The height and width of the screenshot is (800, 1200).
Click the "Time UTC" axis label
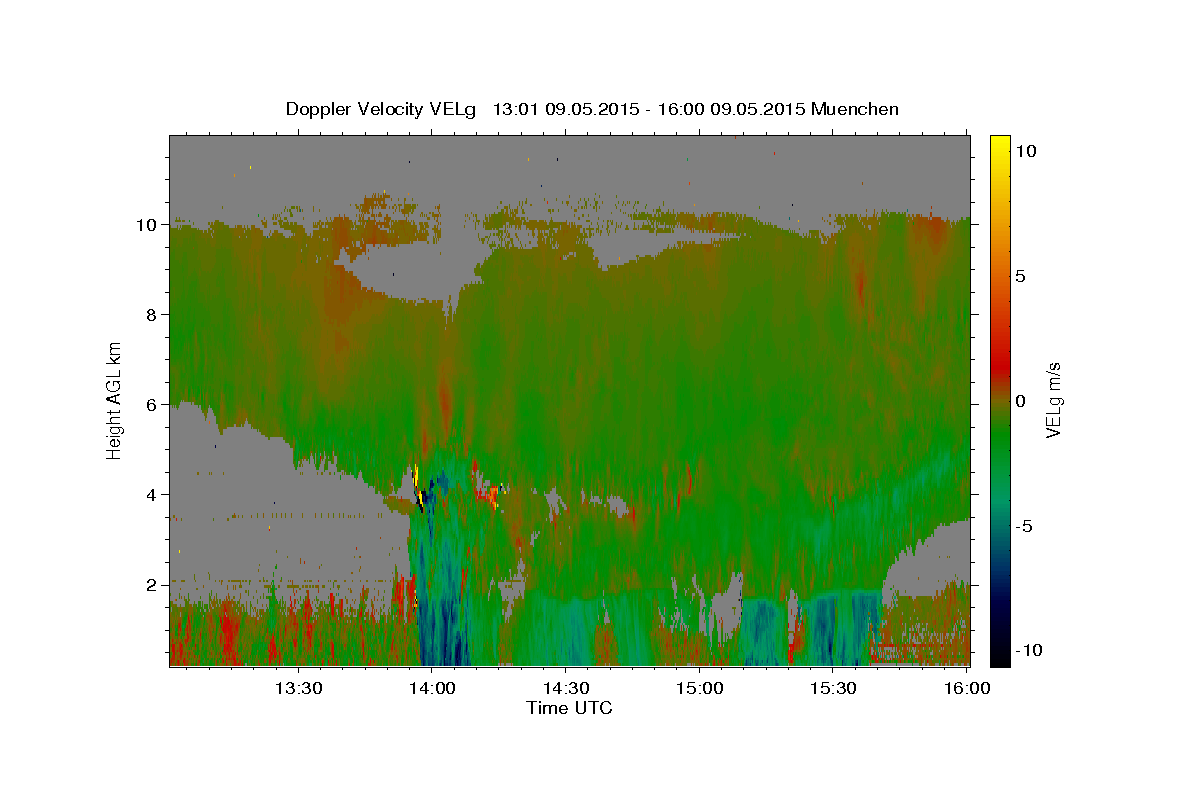tap(569, 708)
